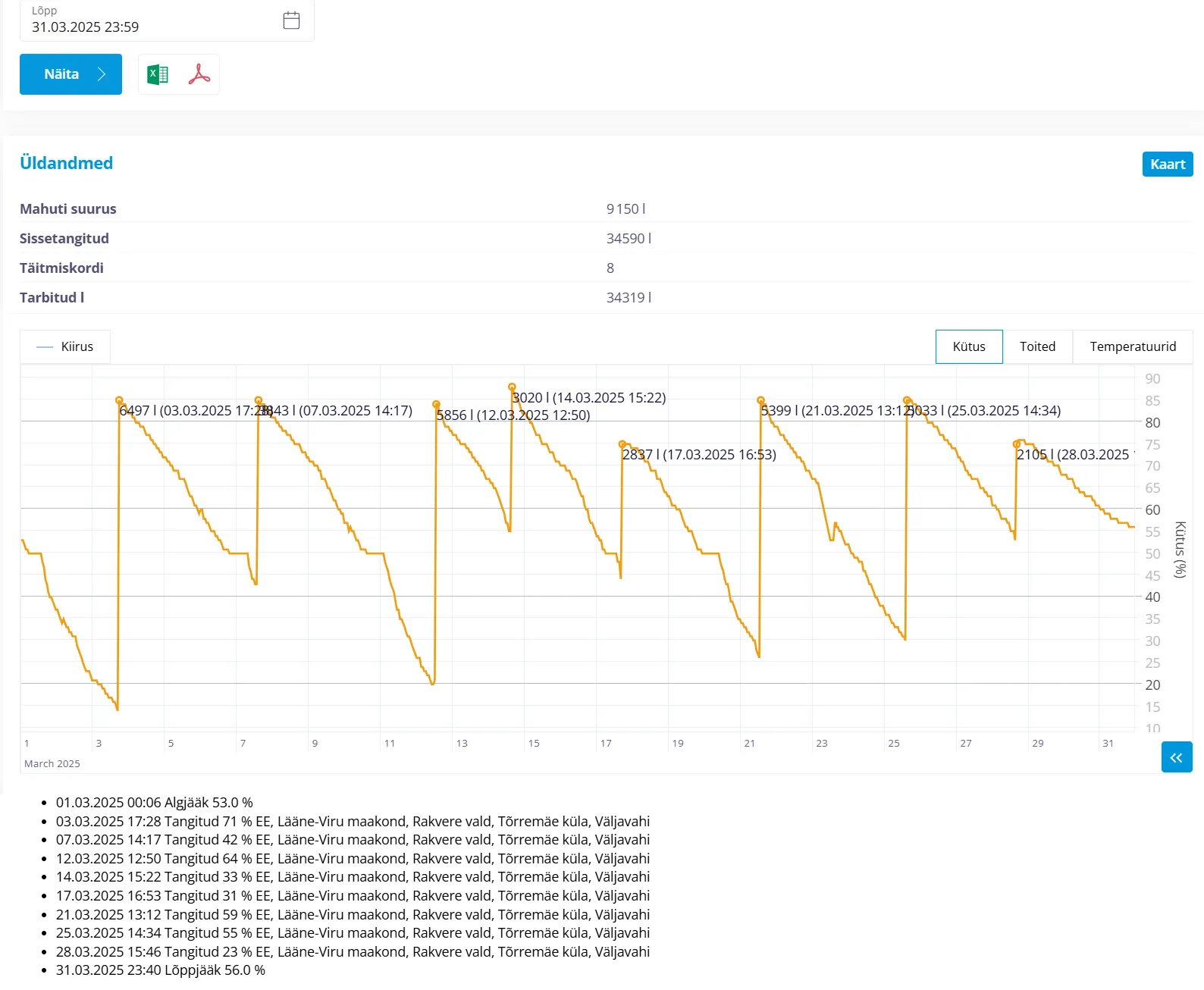This screenshot has height=990, width=1204.
Task: Select refuel marker 14.03.2025 15:22
Action: (512, 387)
